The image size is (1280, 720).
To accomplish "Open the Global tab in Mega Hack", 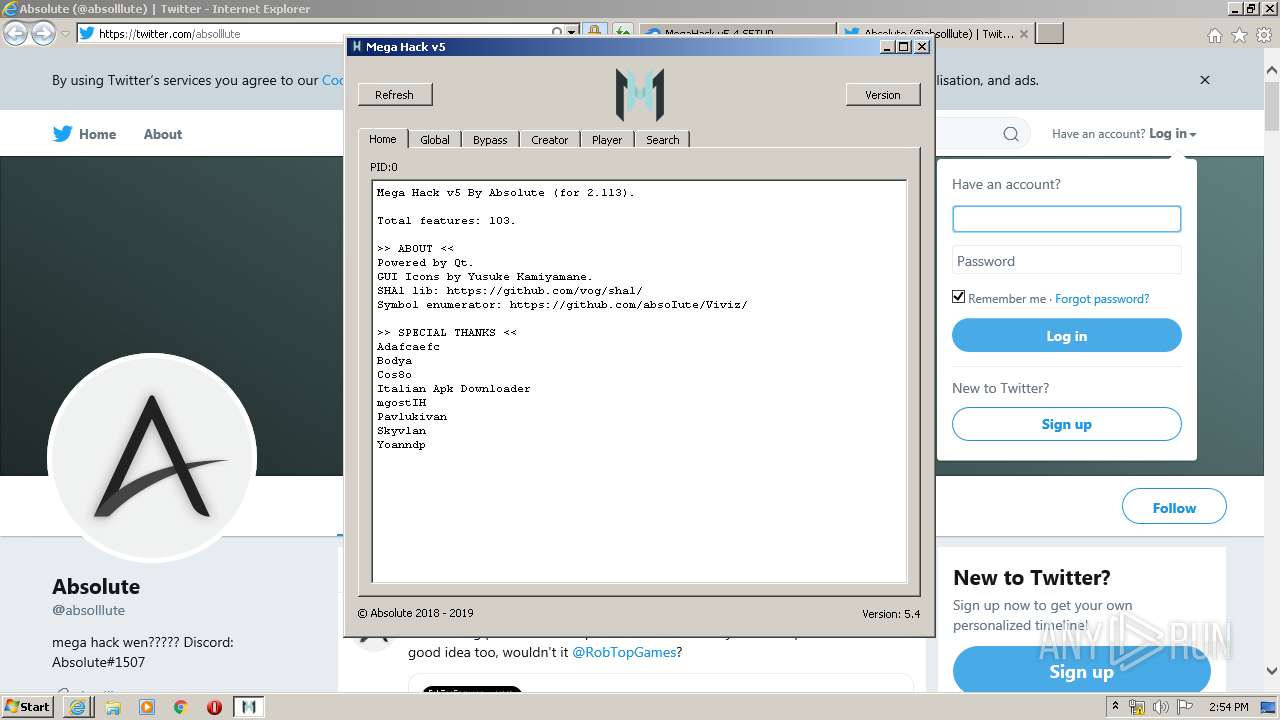I will tap(434, 140).
